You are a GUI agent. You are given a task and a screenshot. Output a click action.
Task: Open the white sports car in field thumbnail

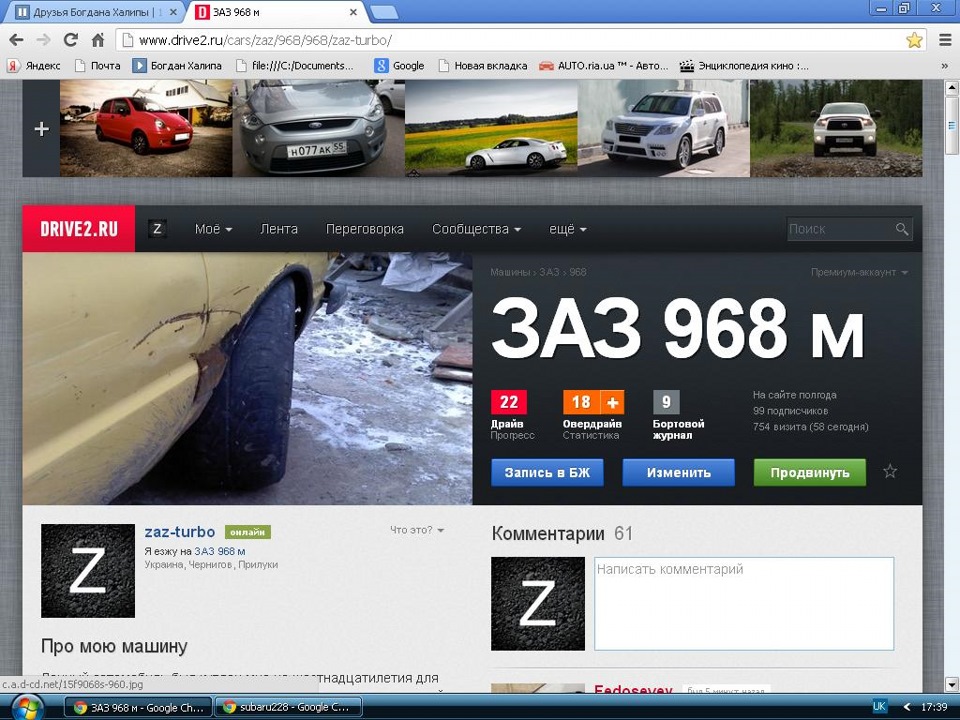[x=492, y=129]
